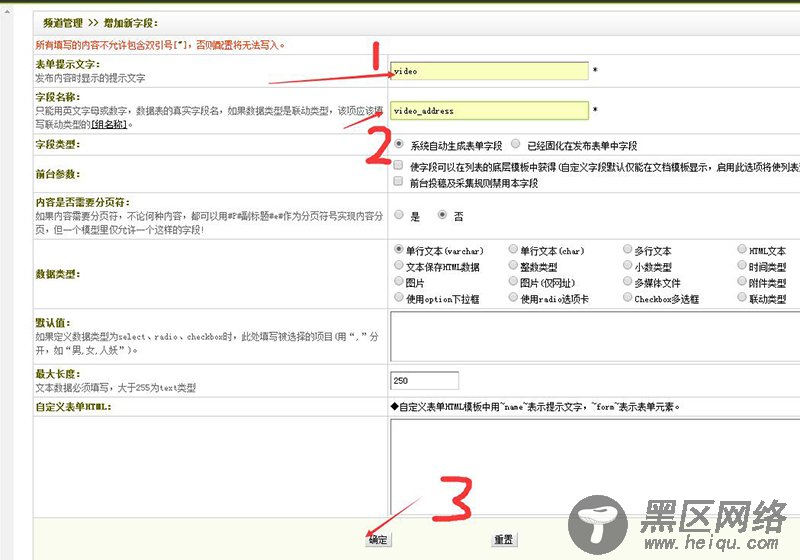The image size is (800, 560).
Task: Select data type 附件类型
Action: point(742,281)
